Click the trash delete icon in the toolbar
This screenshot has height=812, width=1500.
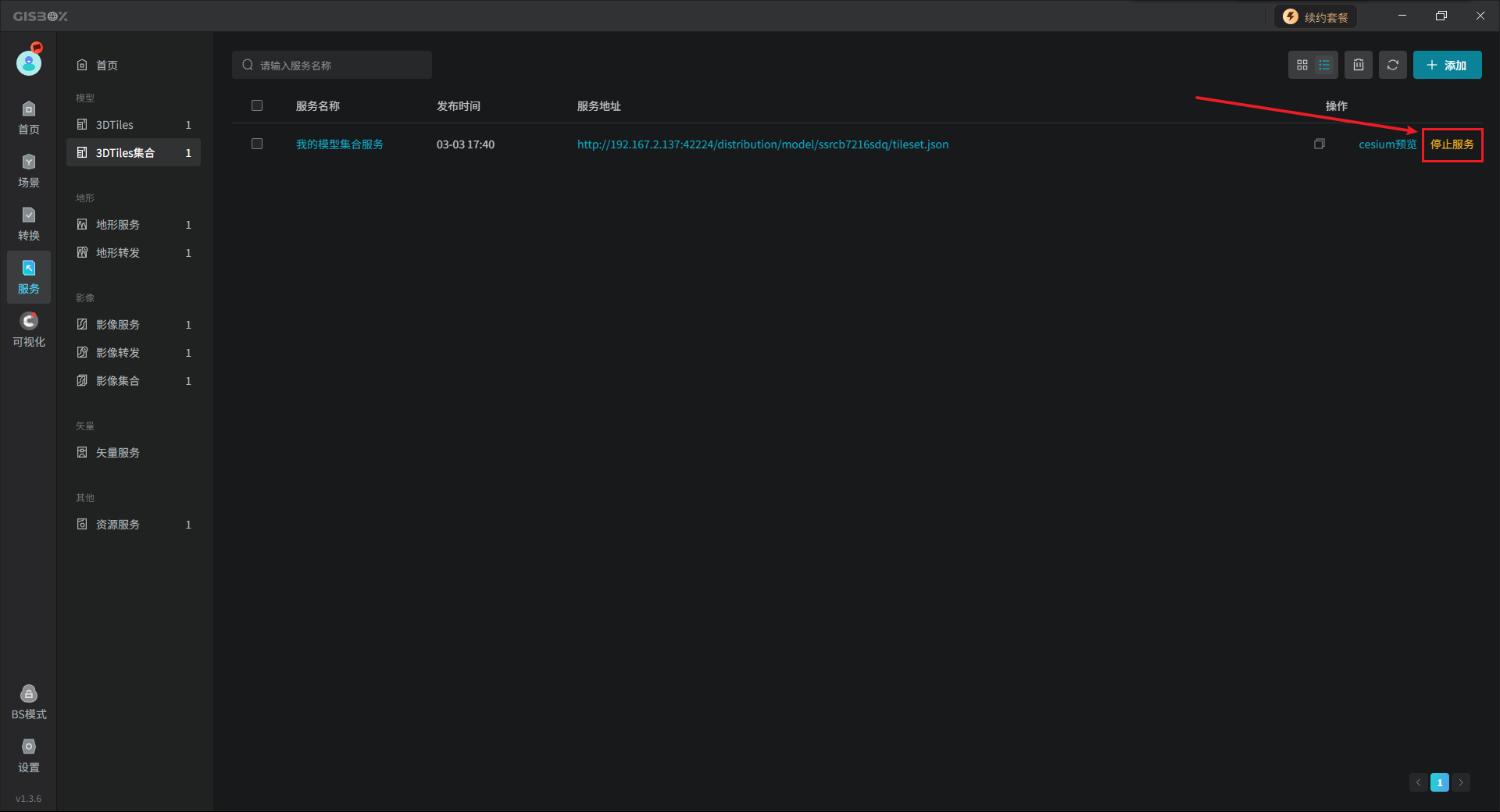click(x=1359, y=65)
